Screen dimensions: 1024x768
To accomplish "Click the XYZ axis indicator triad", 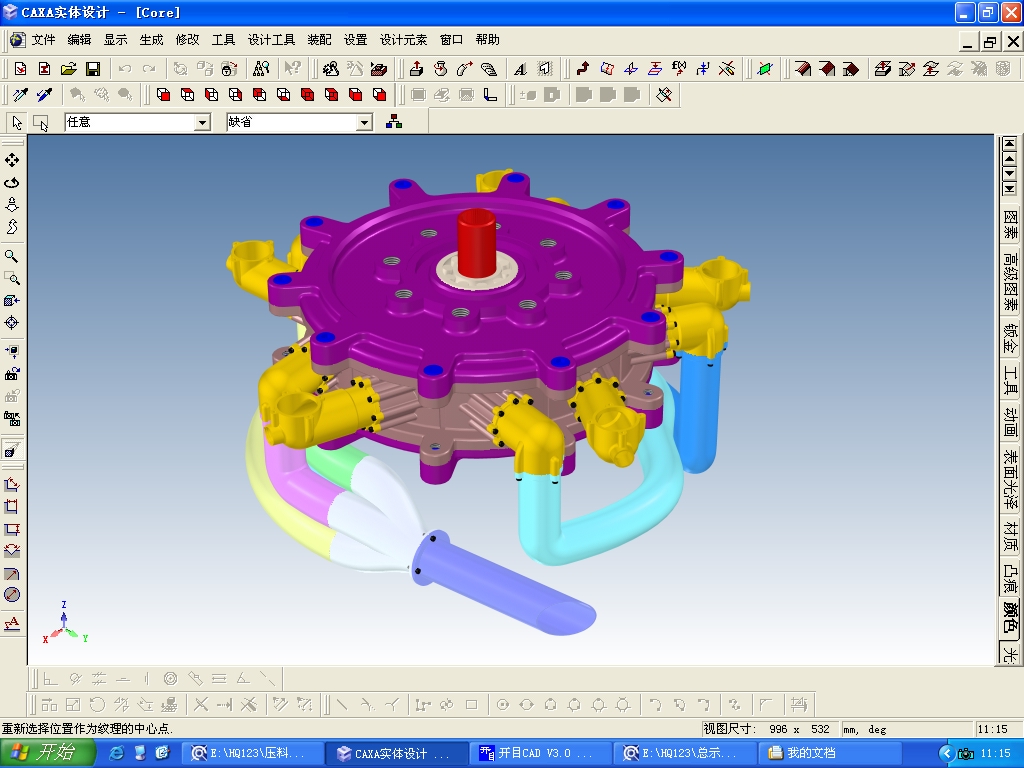I will (x=64, y=622).
